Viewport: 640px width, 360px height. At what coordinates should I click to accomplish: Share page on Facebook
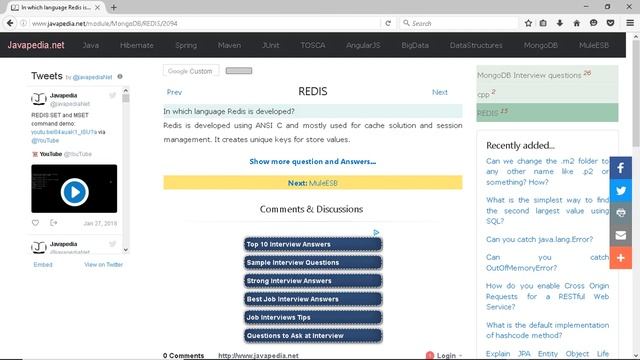(621, 168)
